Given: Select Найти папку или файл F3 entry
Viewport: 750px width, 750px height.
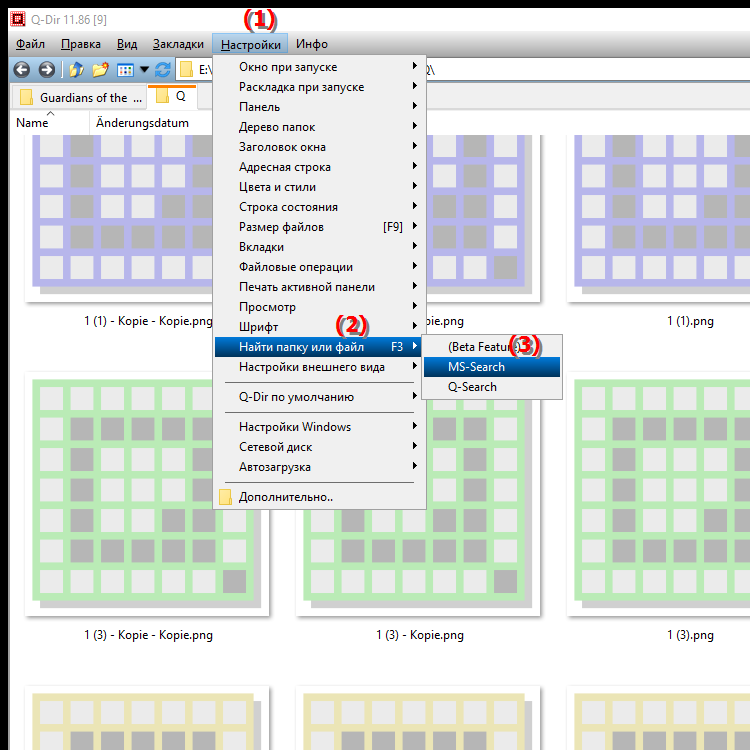Looking at the screenshot, I should [x=319, y=347].
